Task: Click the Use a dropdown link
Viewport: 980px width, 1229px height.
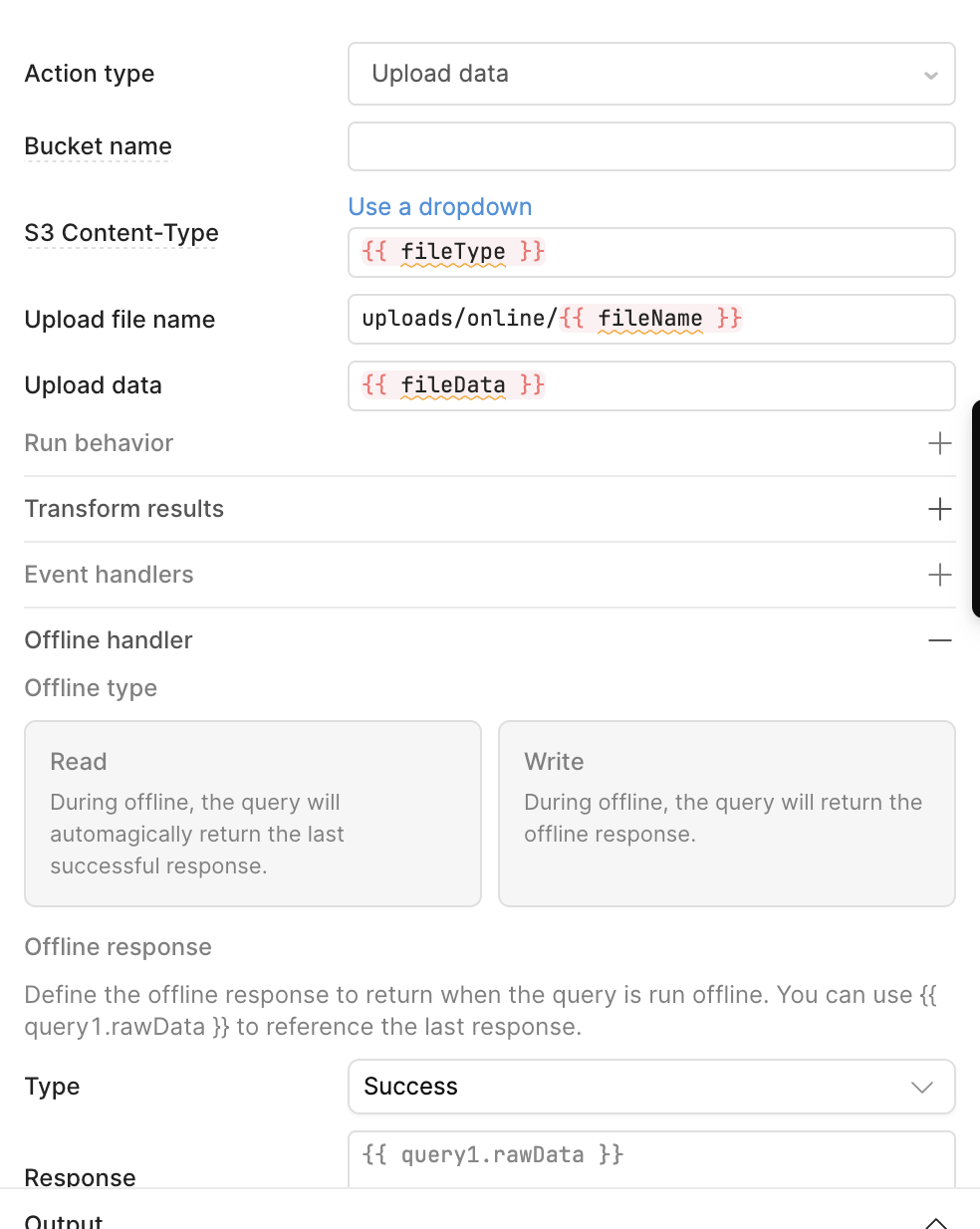Action: point(440,207)
